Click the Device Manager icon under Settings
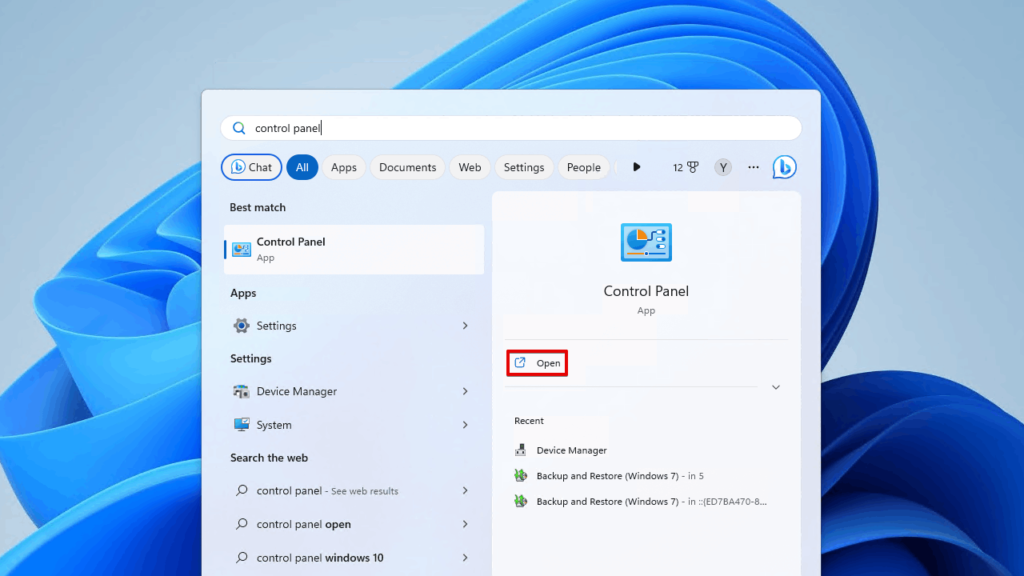Image resolution: width=1024 pixels, height=576 pixels. click(x=240, y=391)
